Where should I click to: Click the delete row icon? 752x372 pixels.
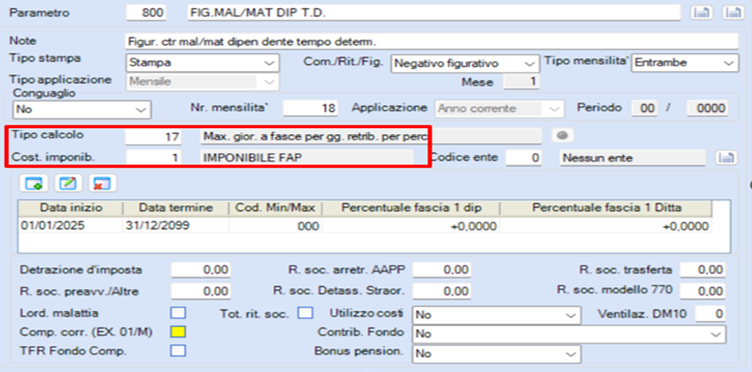(103, 183)
